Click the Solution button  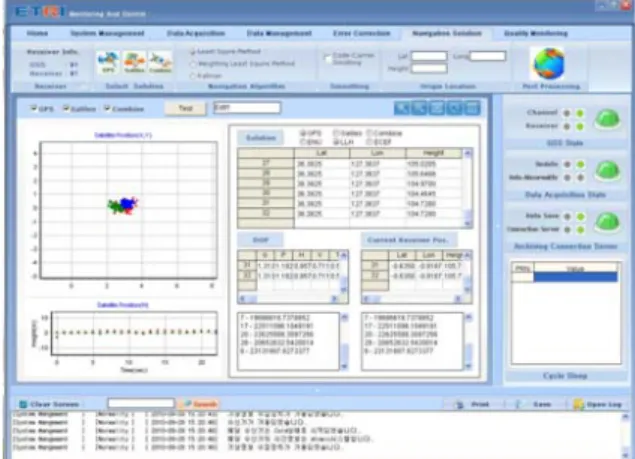click(x=261, y=138)
